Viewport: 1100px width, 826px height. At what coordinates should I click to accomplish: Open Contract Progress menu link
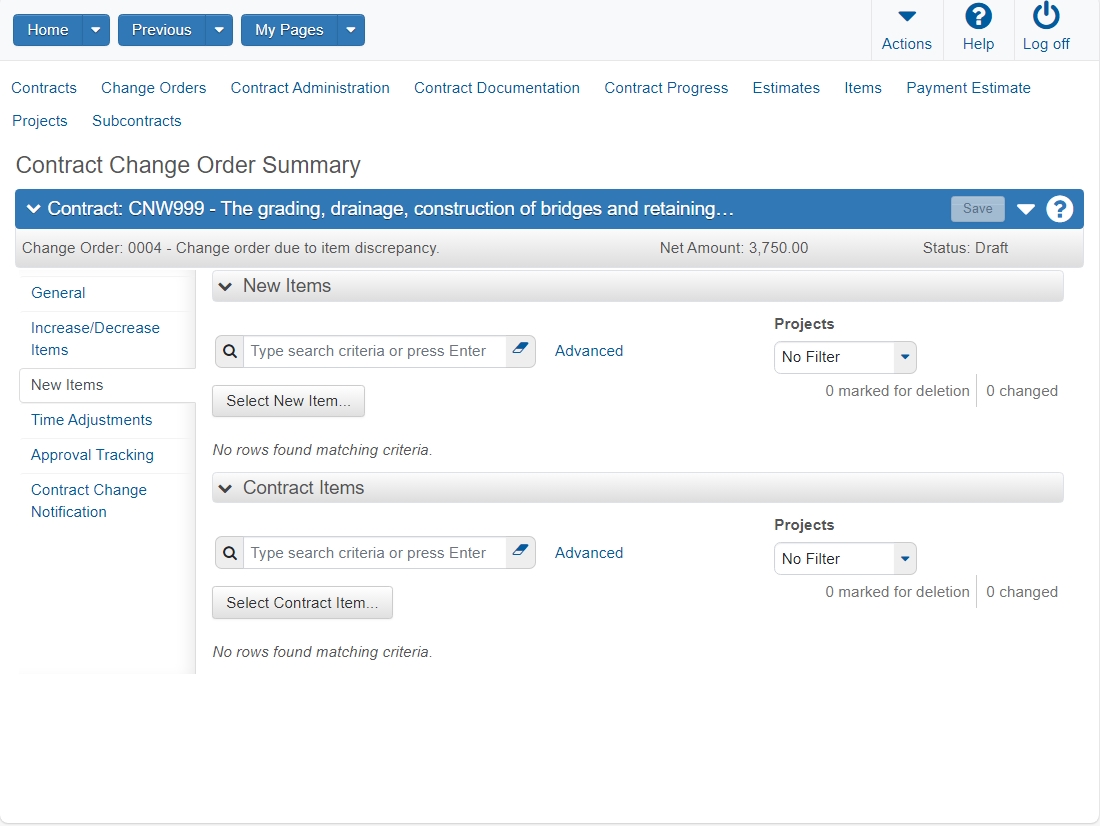tap(666, 88)
